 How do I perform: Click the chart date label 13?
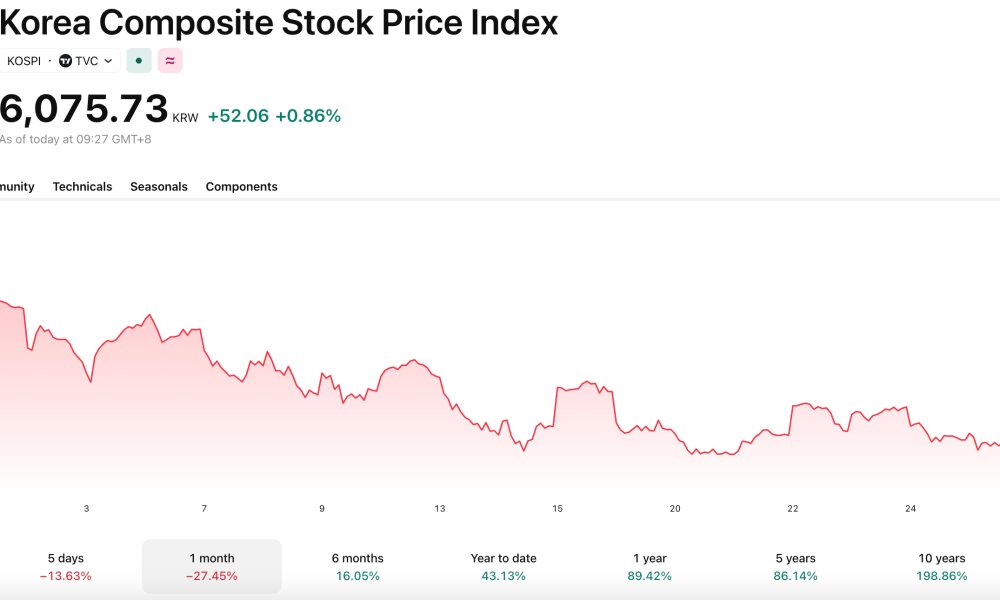(440, 508)
